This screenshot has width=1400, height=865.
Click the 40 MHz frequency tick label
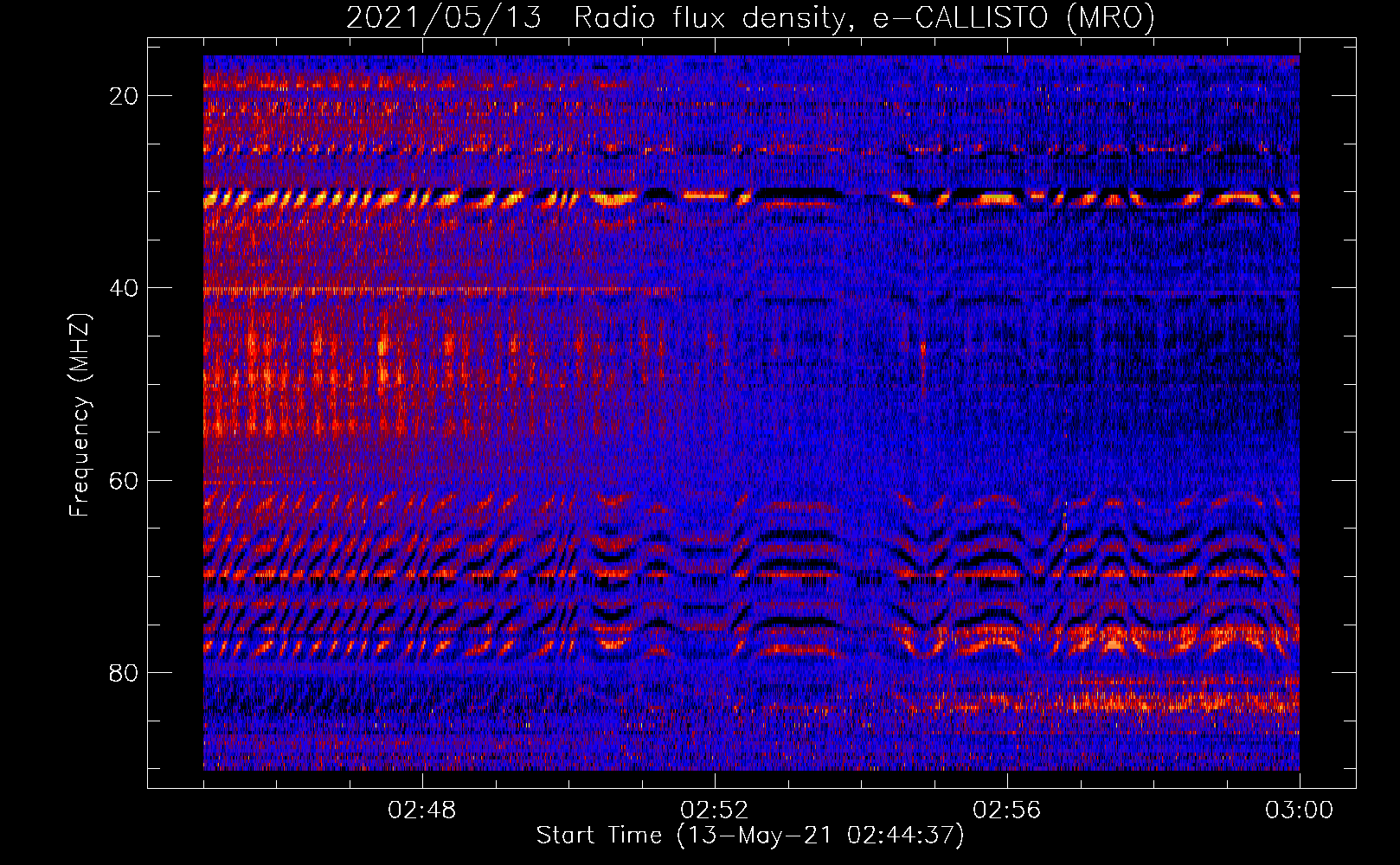[x=124, y=288]
